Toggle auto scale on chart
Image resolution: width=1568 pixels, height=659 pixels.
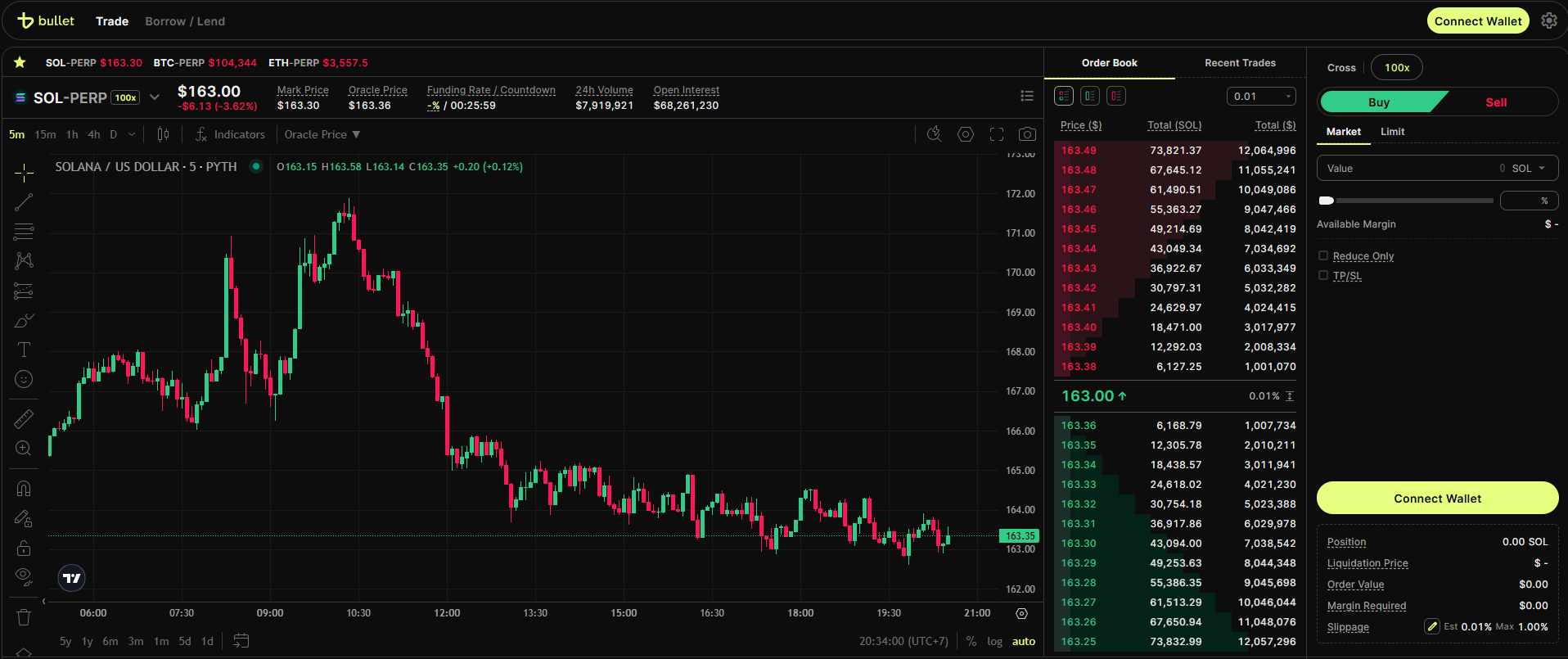click(1024, 641)
